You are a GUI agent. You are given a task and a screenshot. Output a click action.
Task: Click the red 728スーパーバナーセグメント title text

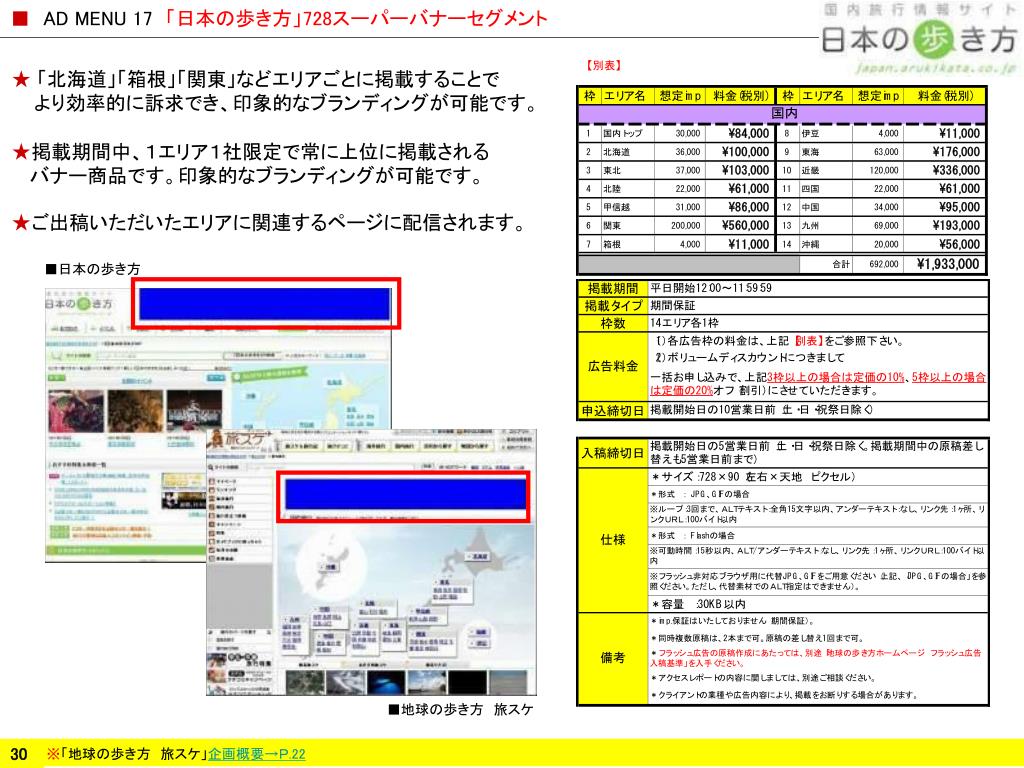click(426, 18)
